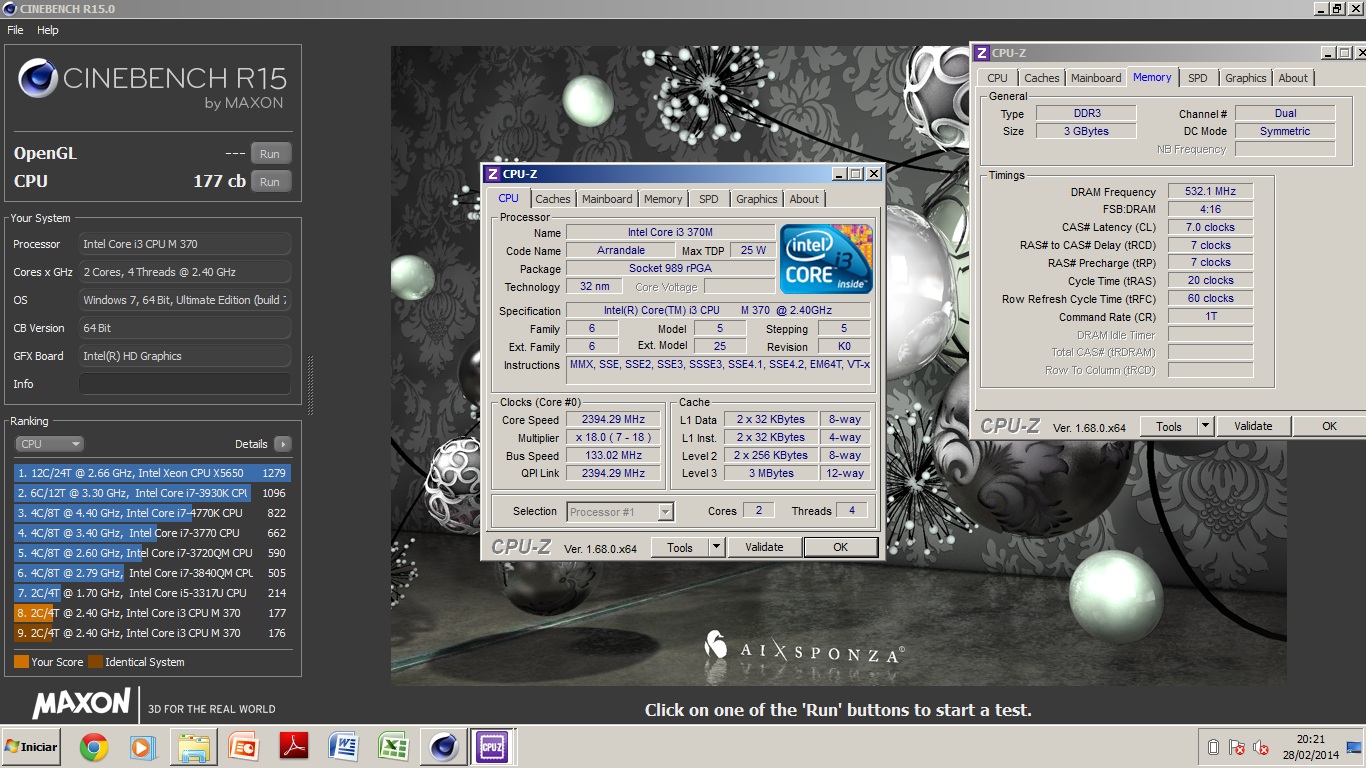Screen dimensions: 1366x768
Task: Open the Windows Explorer folder icon
Action: [194, 747]
